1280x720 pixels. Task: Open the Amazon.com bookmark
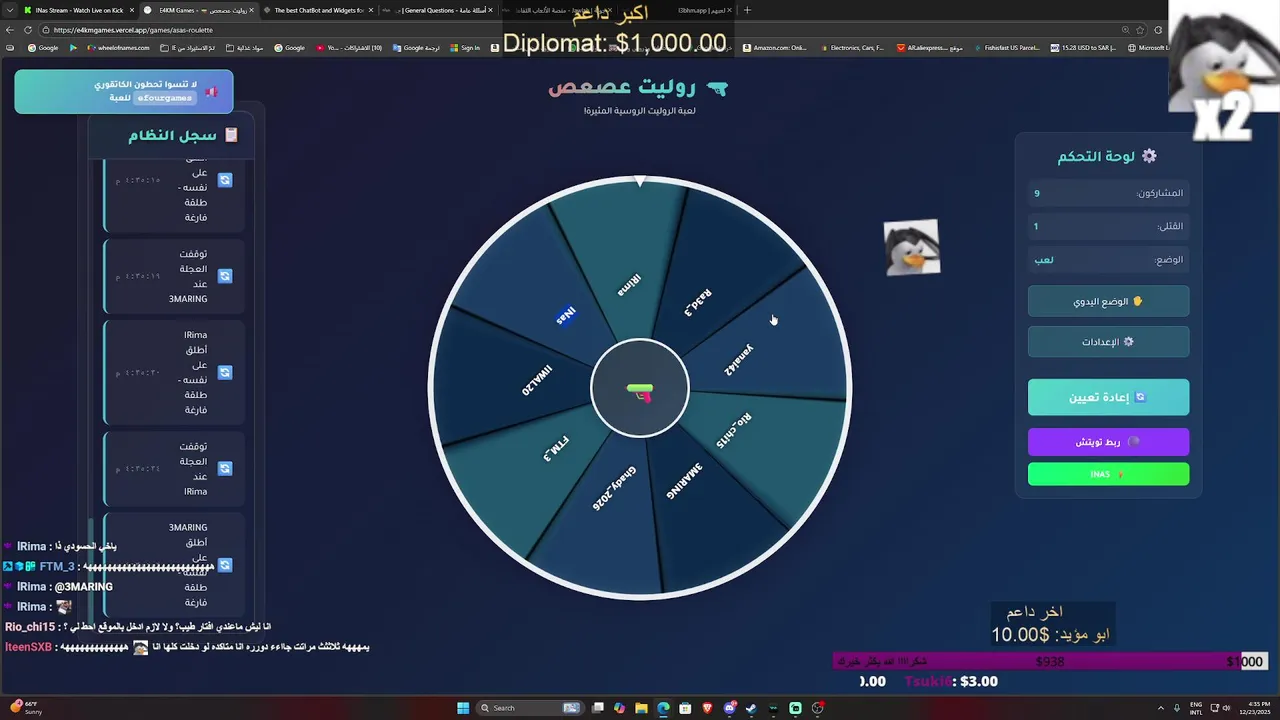[774, 47]
